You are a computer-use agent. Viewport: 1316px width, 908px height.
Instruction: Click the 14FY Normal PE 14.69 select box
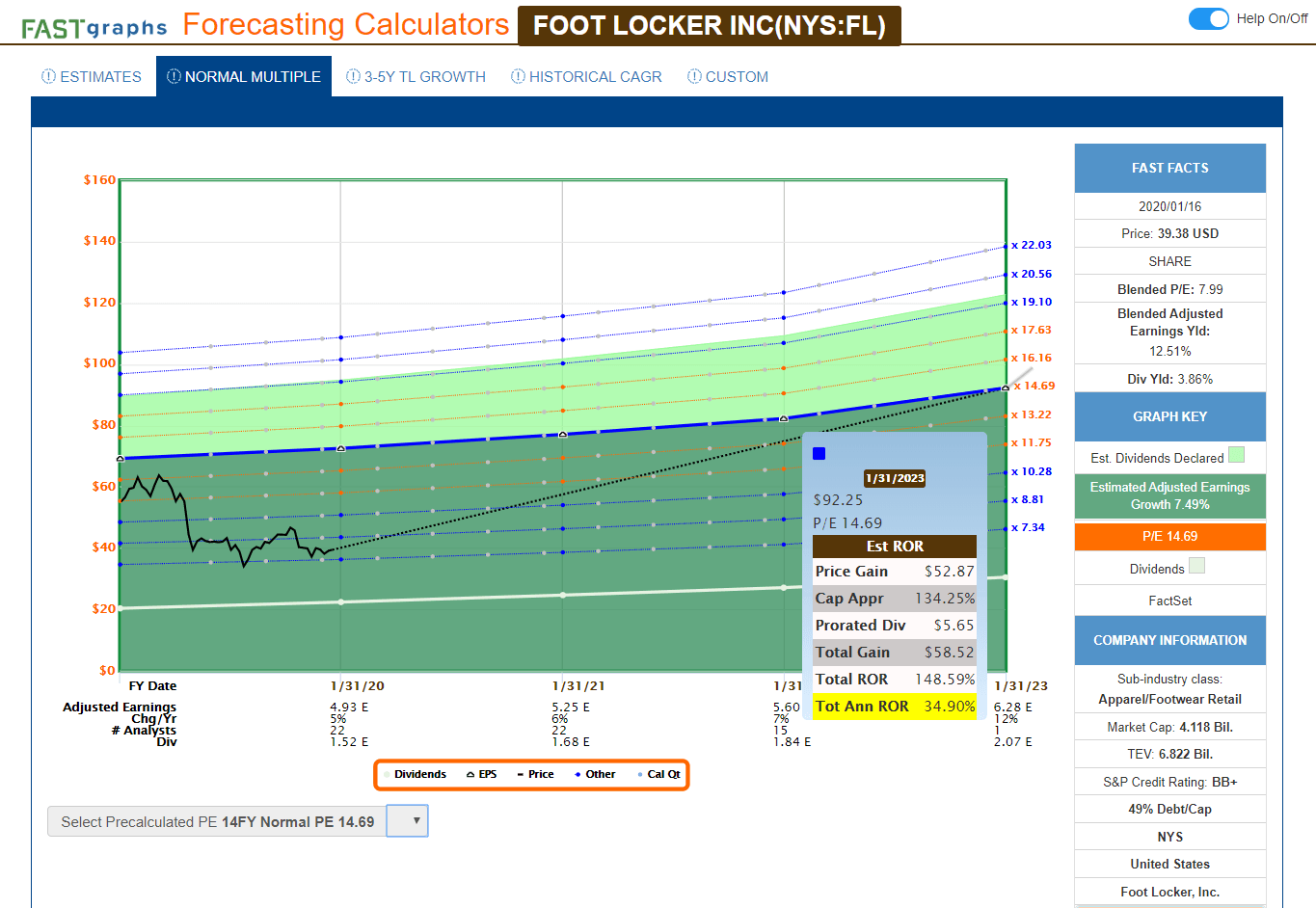tap(237, 821)
